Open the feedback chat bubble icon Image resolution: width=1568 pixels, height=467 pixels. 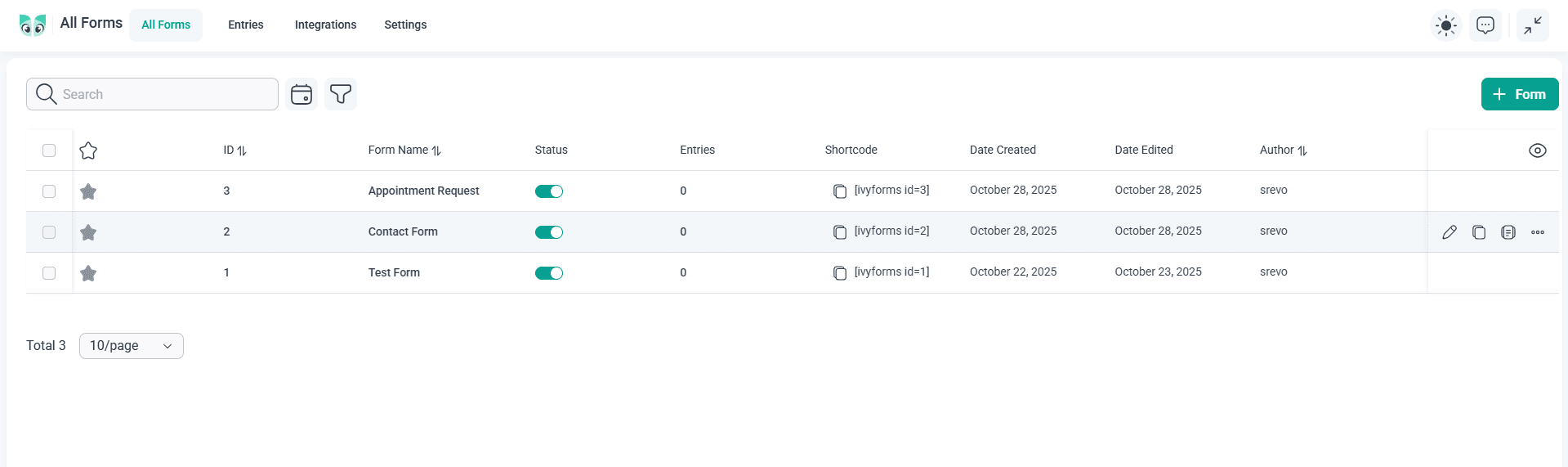(1485, 25)
